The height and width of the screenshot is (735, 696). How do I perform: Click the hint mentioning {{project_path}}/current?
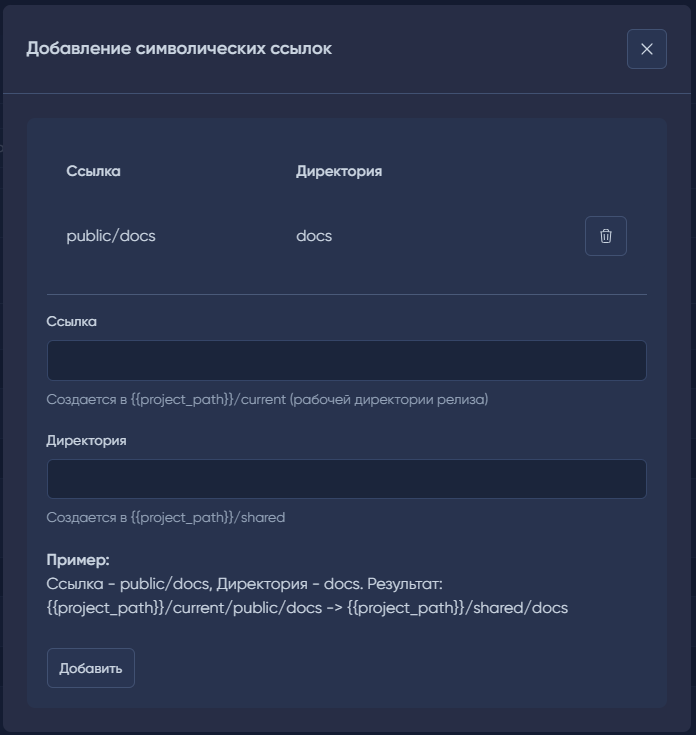267,399
